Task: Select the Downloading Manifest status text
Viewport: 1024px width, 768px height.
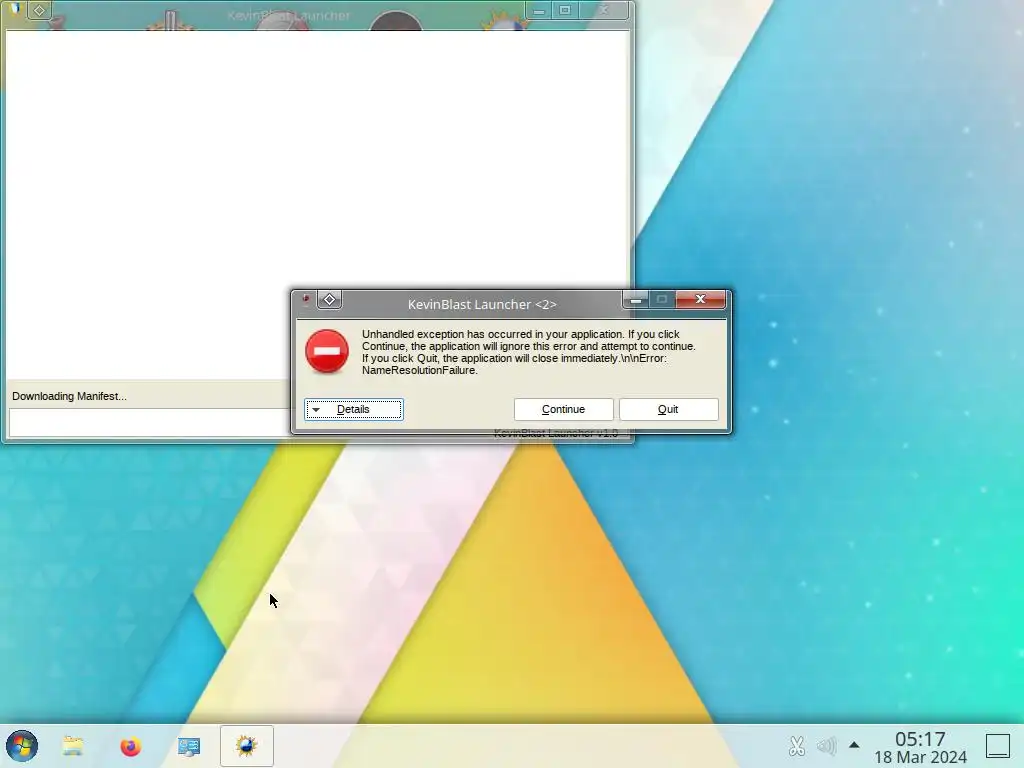Action: point(69,396)
